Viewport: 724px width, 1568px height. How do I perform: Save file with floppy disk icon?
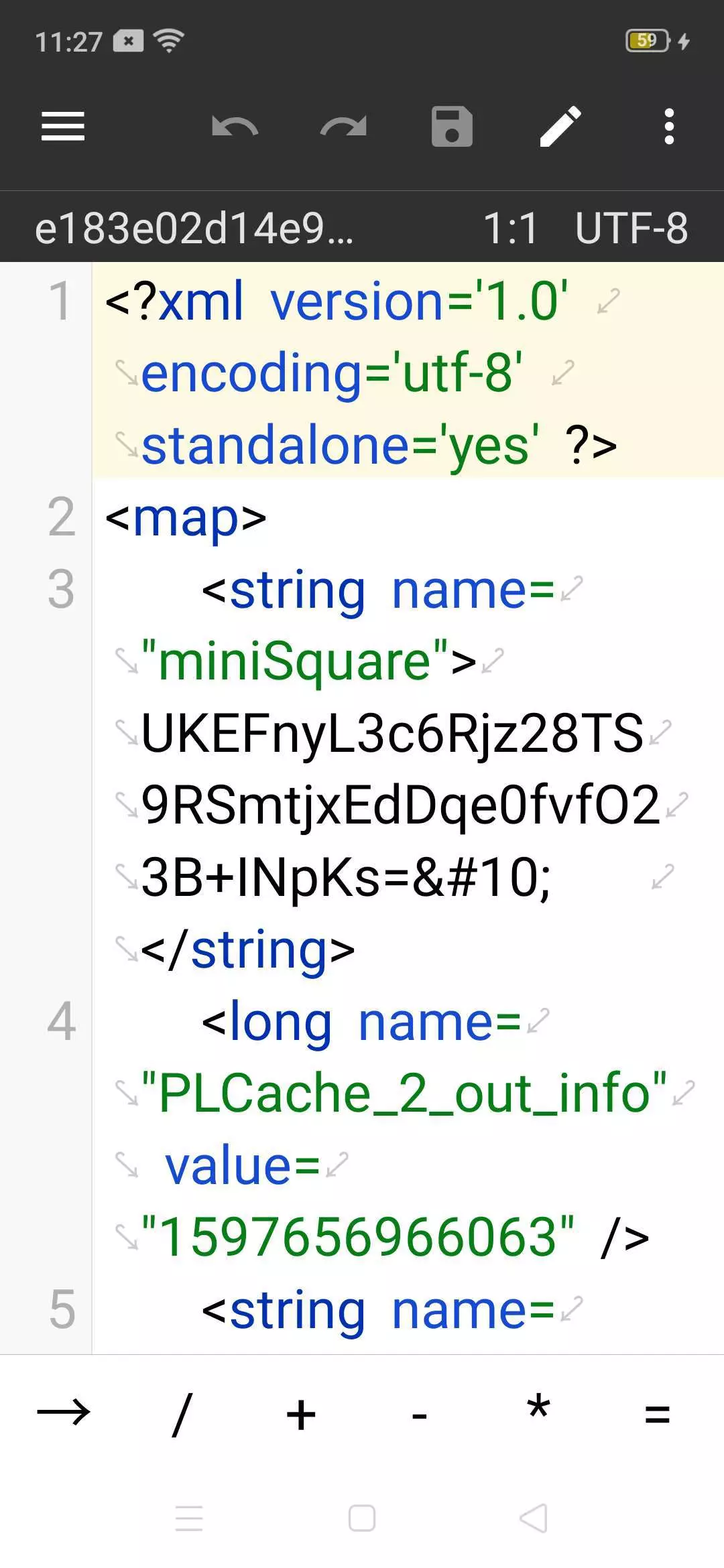[x=452, y=127]
